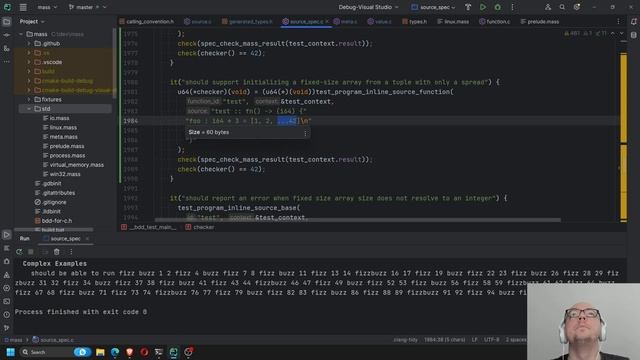Open the Commit tool window icon
This screenshot has width=640, height=360.
[7, 35]
